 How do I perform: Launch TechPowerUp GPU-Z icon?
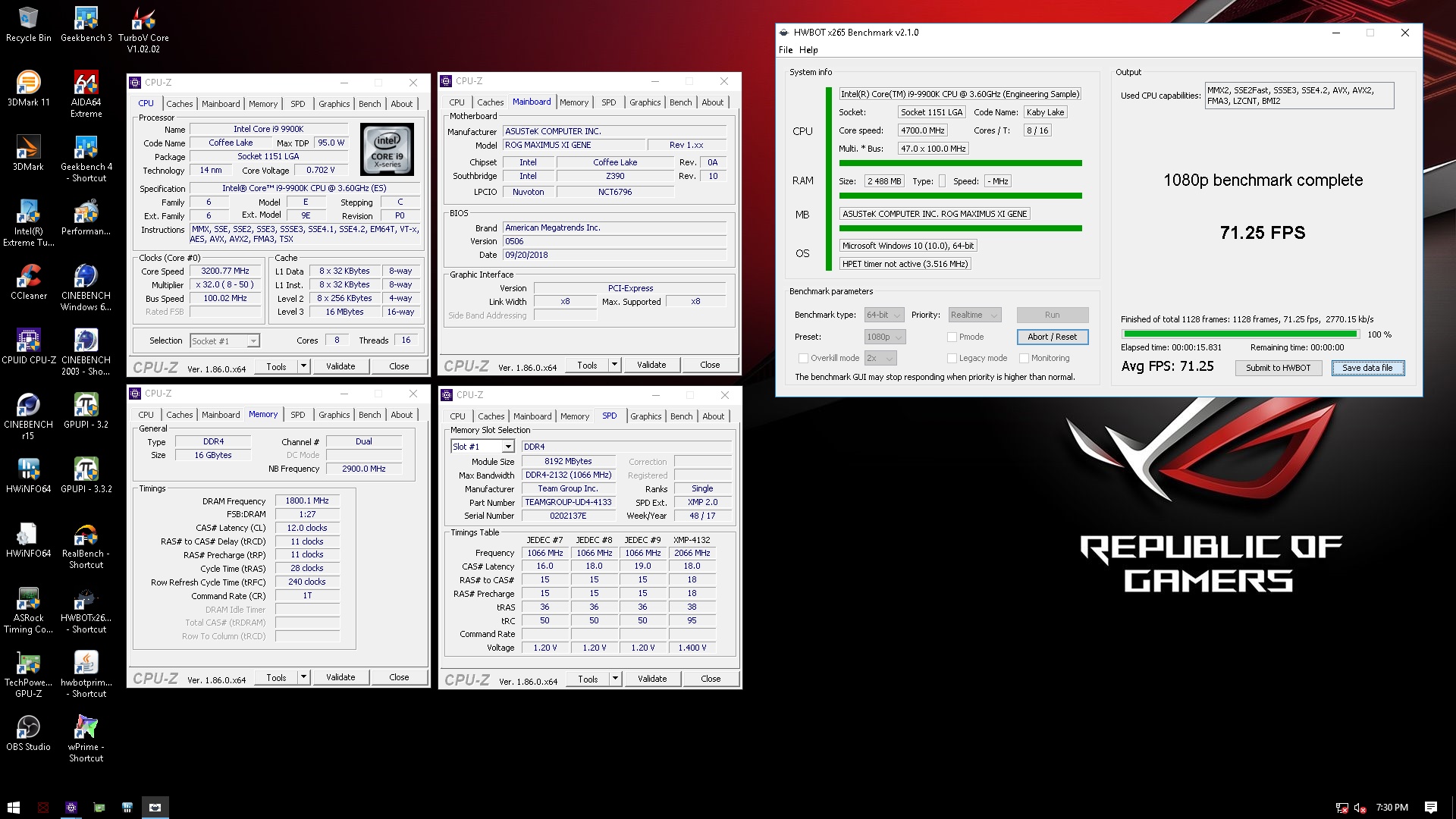click(x=28, y=675)
